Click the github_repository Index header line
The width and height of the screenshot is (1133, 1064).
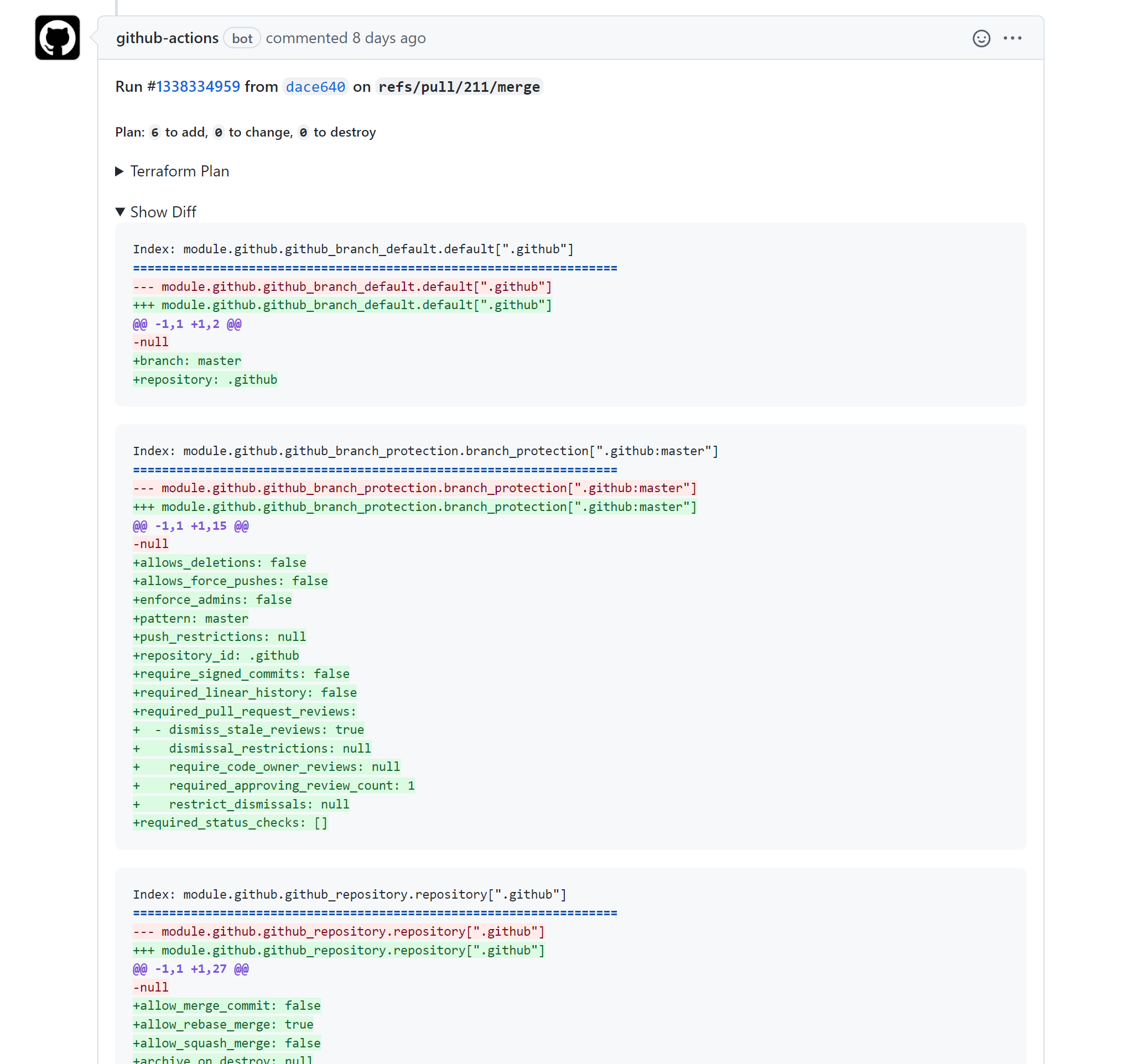click(350, 894)
